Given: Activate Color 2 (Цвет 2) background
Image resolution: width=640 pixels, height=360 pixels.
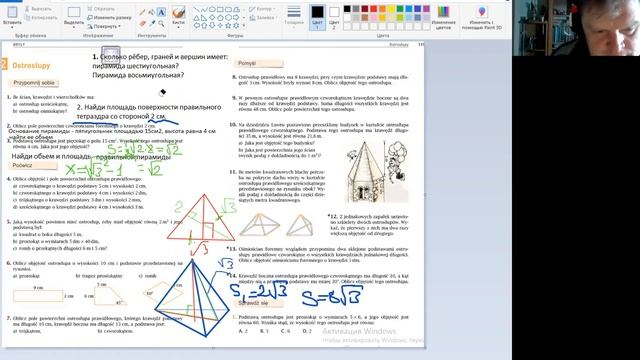Looking at the screenshot, I should click(x=334, y=17).
